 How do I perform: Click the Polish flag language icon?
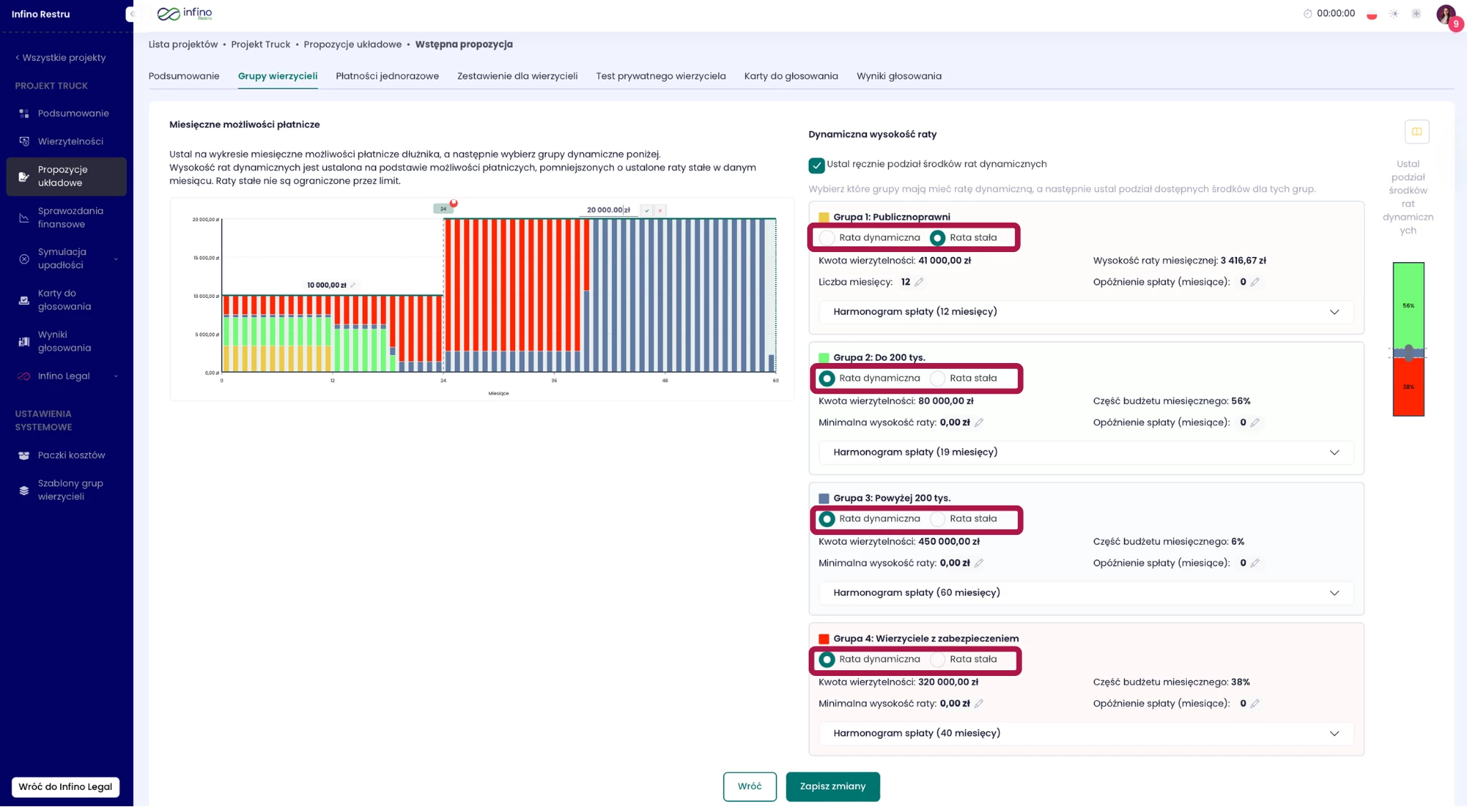click(1371, 14)
